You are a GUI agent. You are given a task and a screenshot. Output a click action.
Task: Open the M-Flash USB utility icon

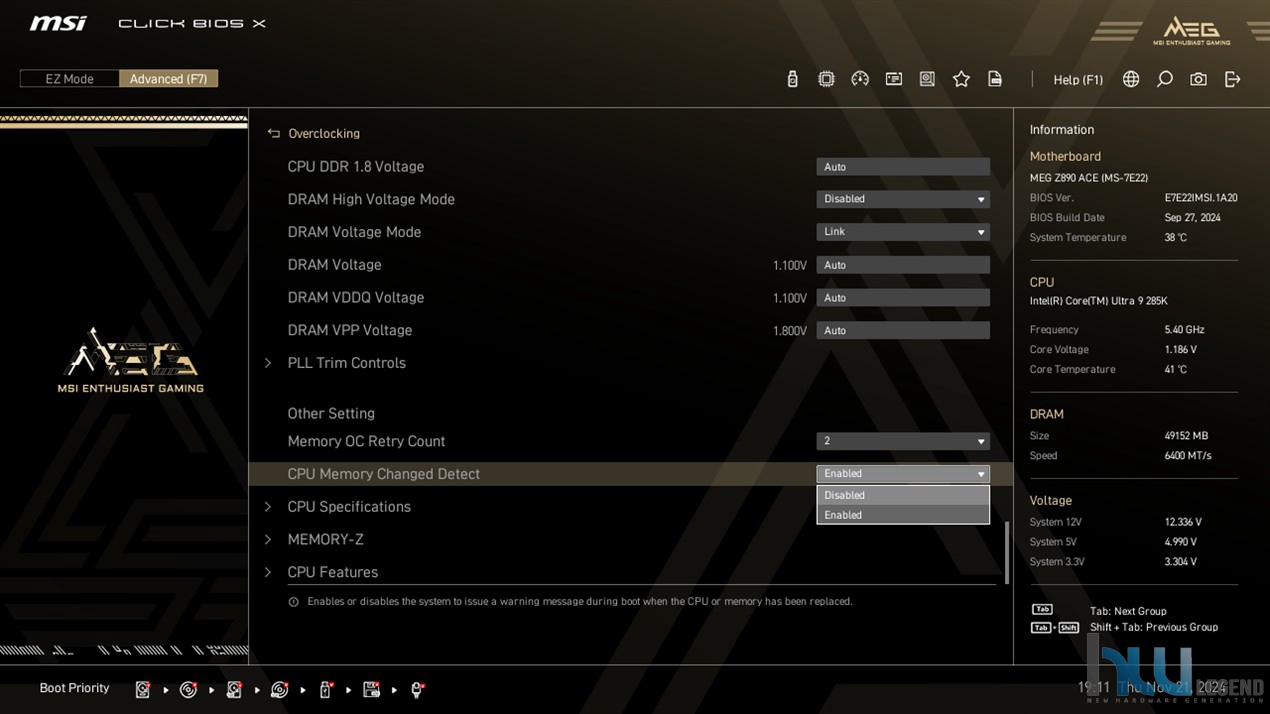tap(792, 79)
